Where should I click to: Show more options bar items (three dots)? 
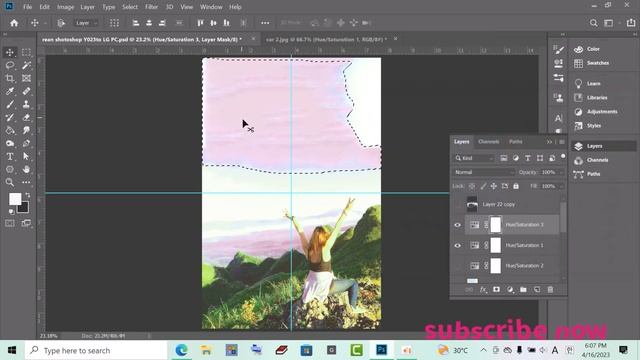[x=265, y=23]
